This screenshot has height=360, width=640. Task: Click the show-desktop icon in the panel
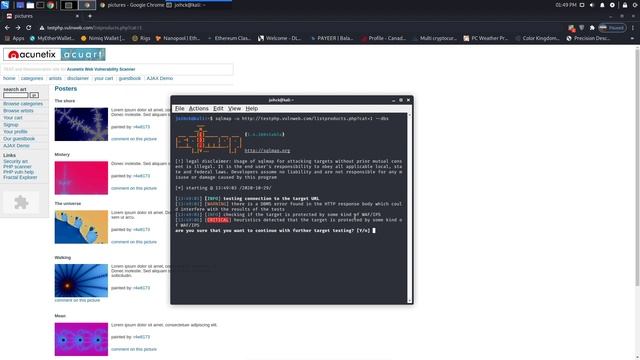pyautogui.click(x=20, y=5)
